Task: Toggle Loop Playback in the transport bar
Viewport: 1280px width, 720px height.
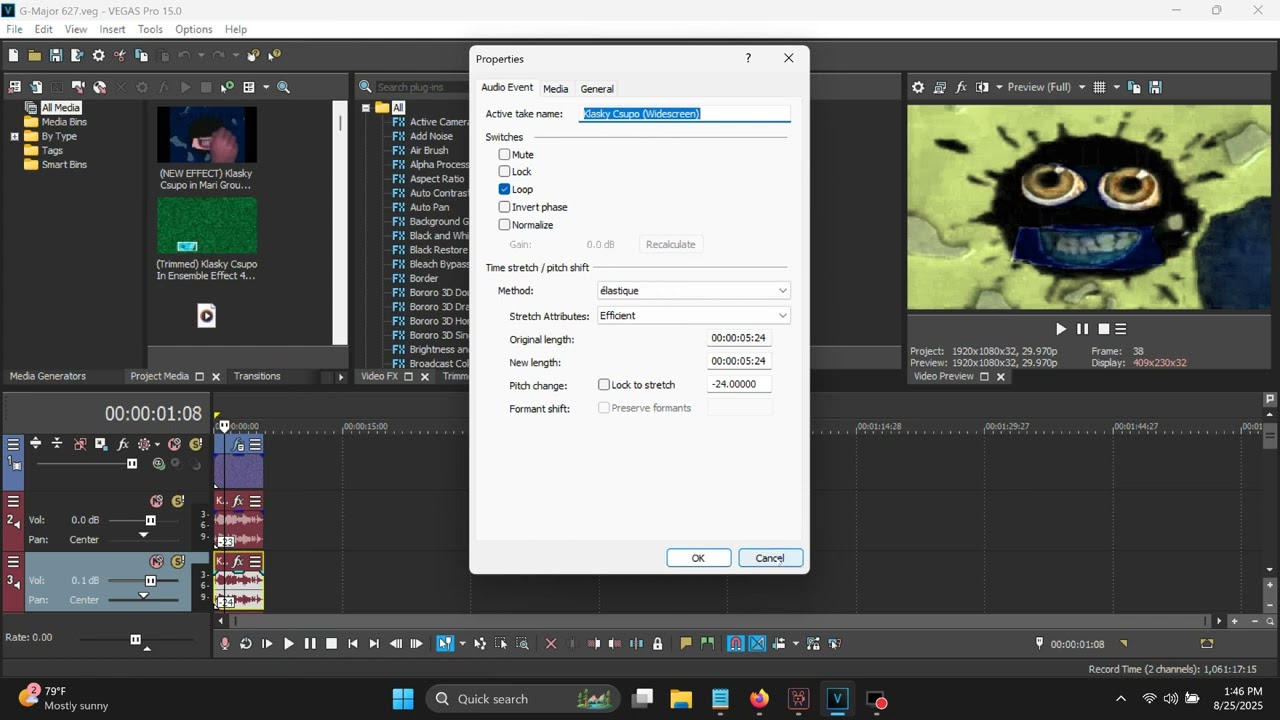Action: (245, 644)
